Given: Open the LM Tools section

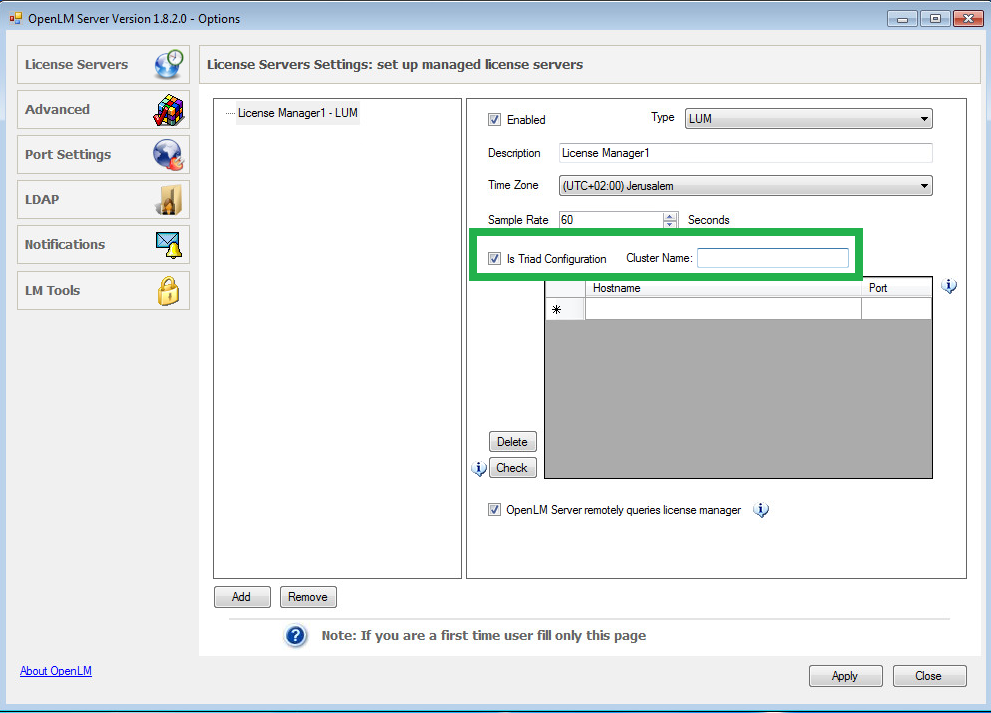Looking at the screenshot, I should coord(103,290).
